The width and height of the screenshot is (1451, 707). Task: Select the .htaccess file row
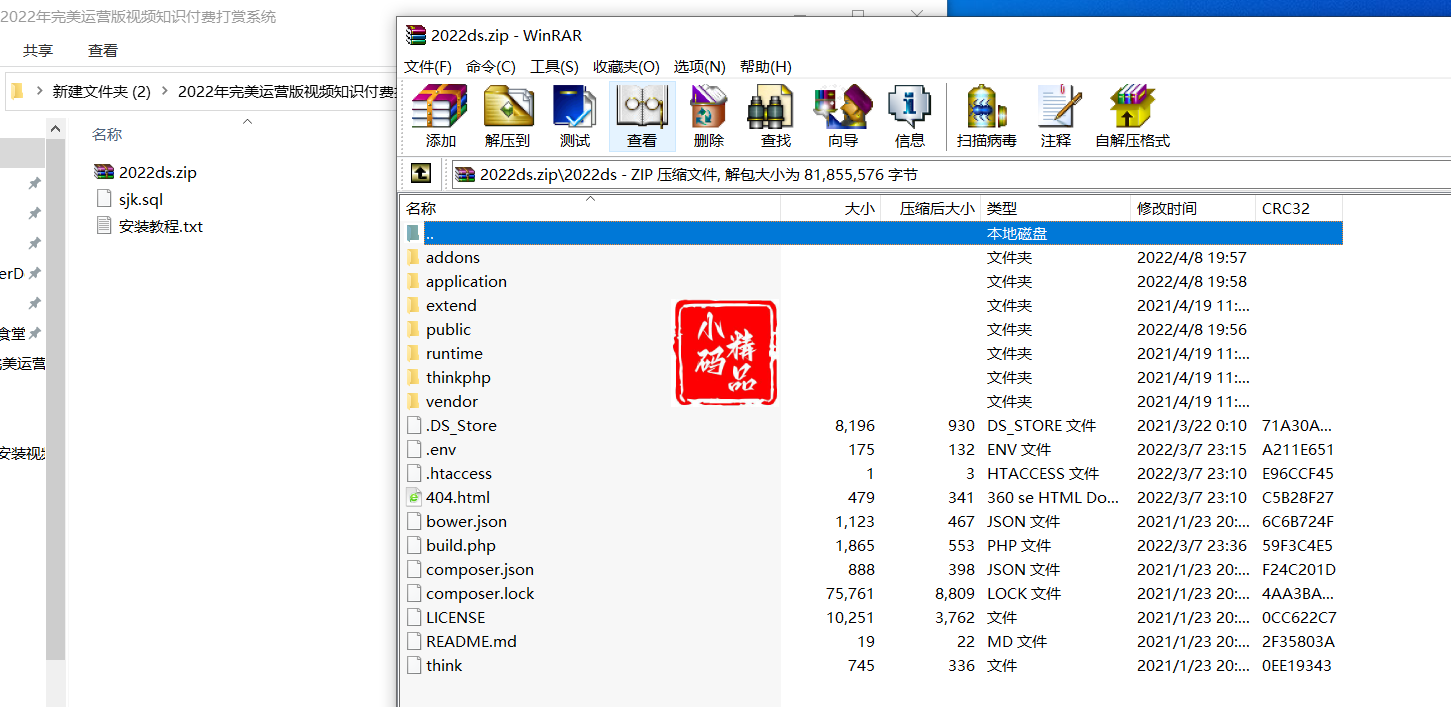(871, 473)
